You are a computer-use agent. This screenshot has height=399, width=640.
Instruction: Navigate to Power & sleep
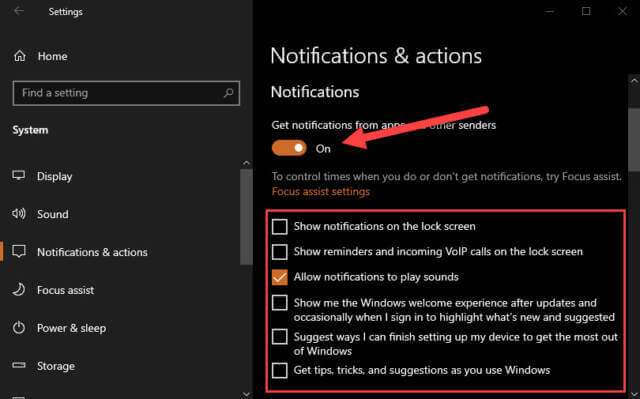click(x=71, y=328)
